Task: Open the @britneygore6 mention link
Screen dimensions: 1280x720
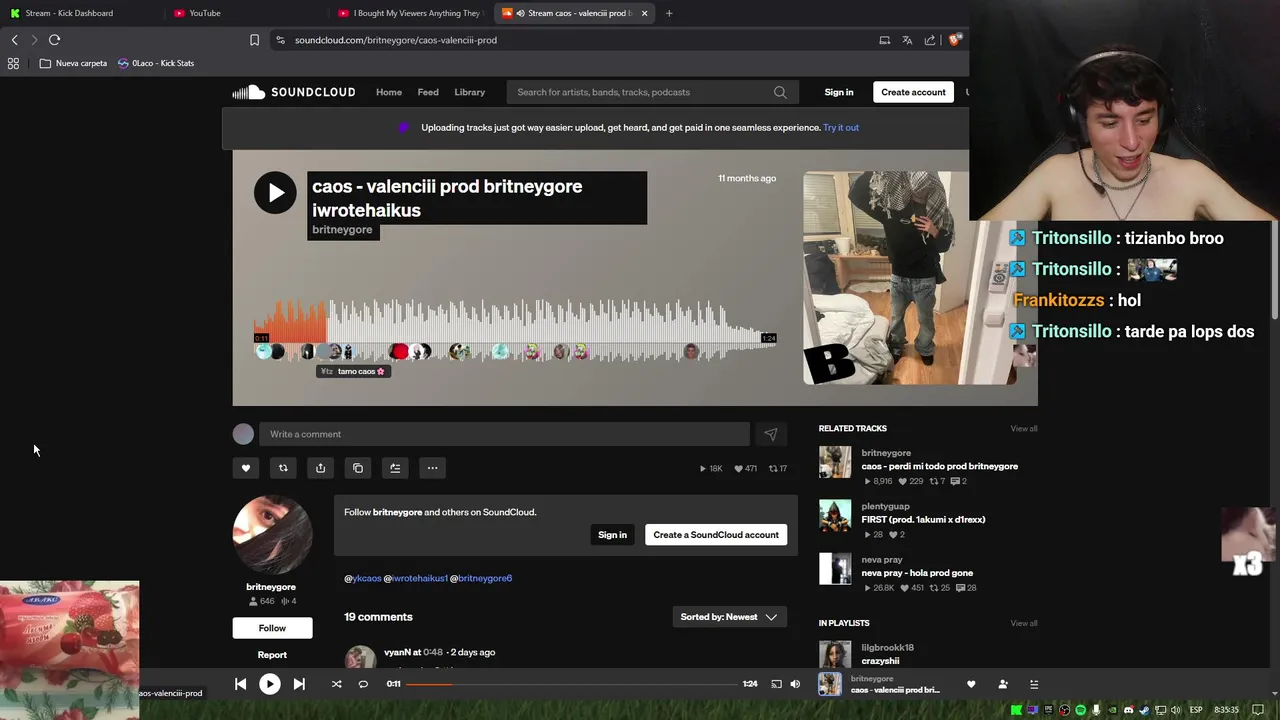Action: [x=481, y=578]
